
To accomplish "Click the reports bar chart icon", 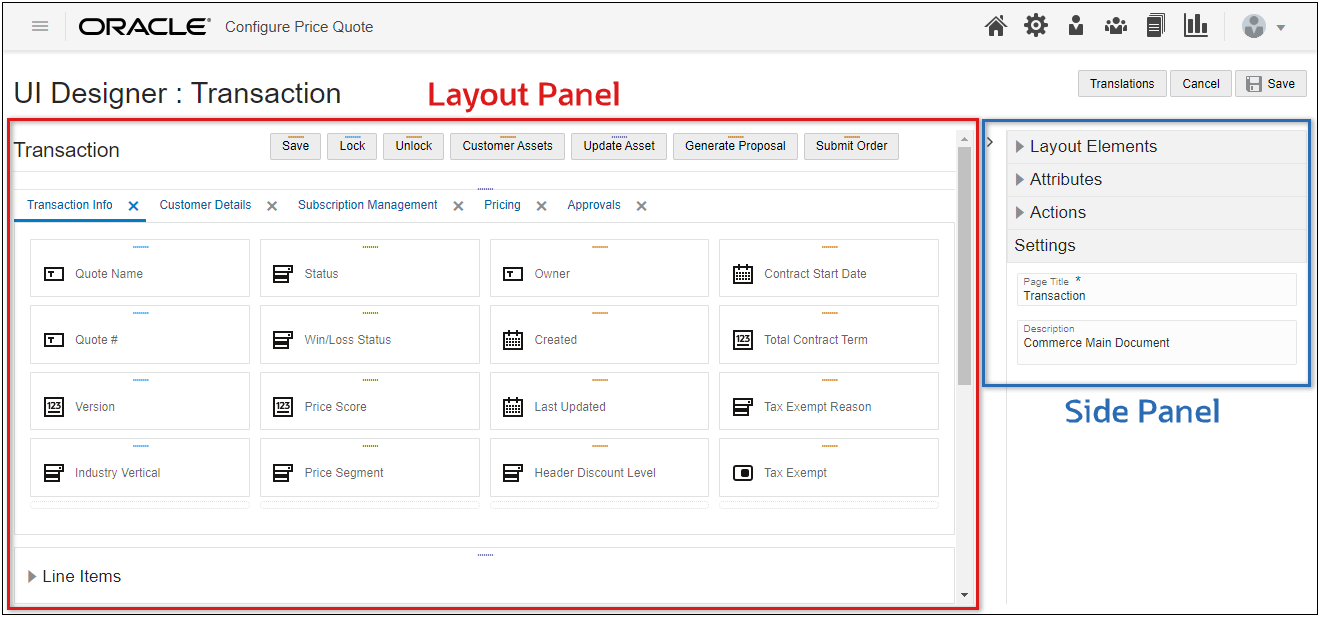I will tap(1196, 25).
